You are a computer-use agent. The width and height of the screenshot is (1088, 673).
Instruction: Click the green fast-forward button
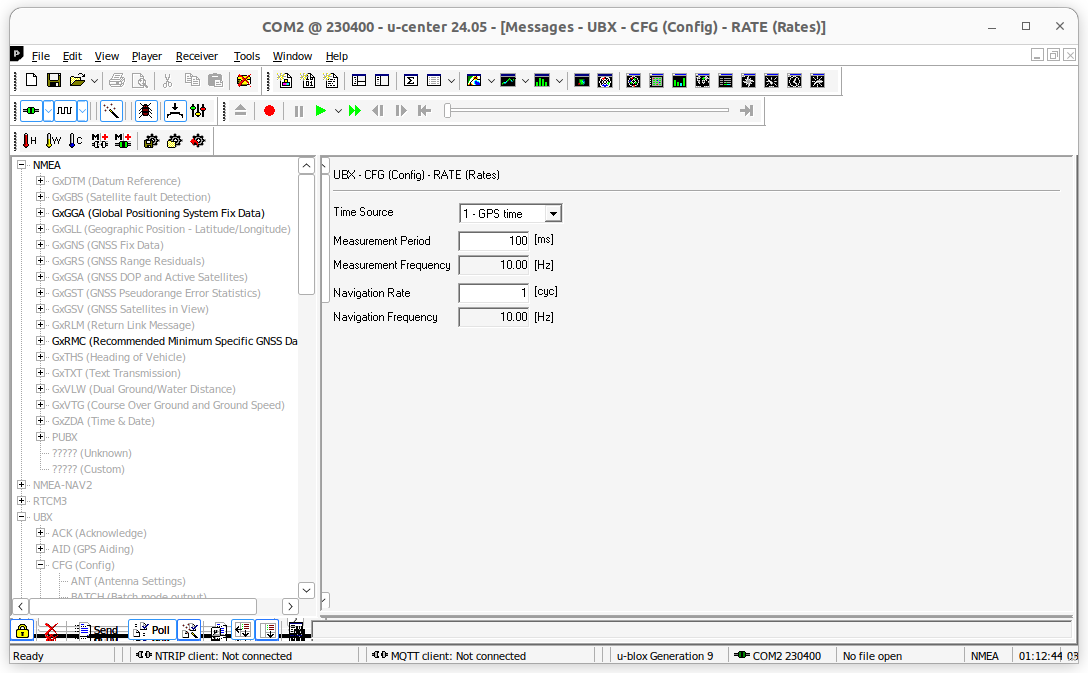355,110
